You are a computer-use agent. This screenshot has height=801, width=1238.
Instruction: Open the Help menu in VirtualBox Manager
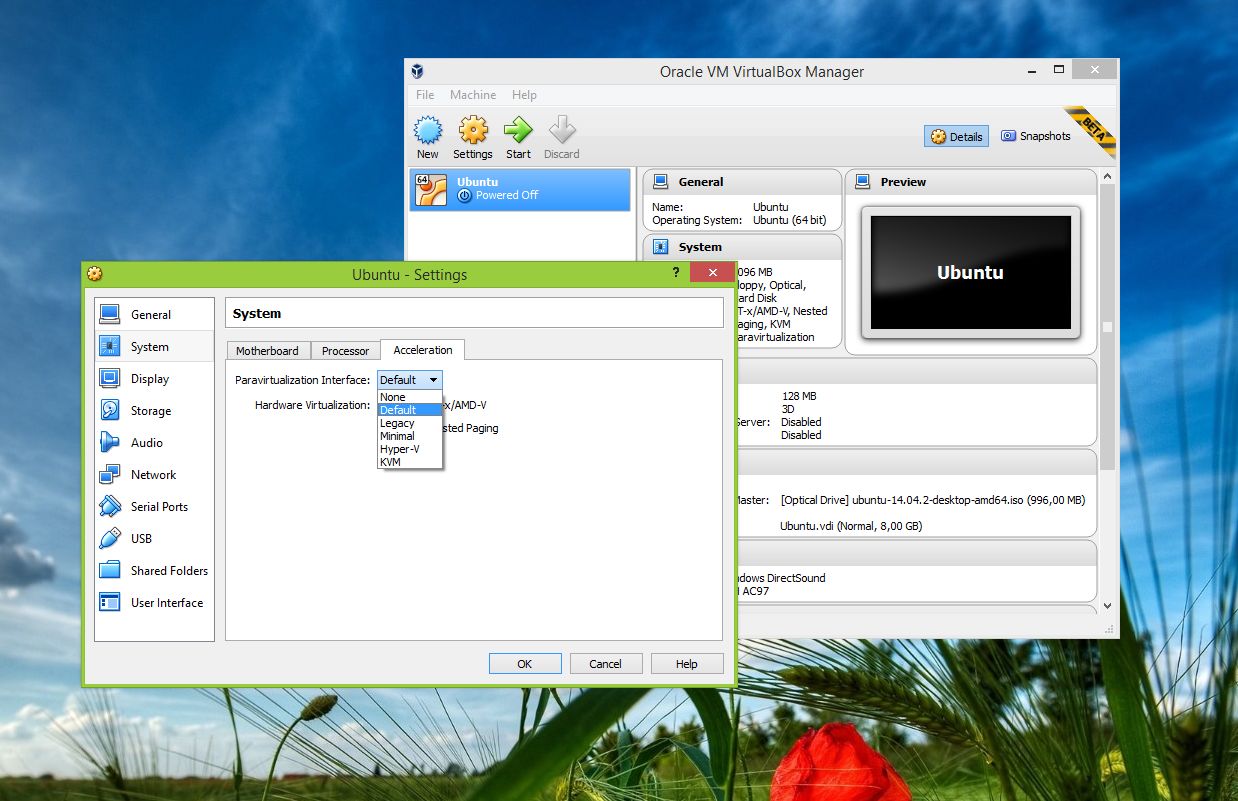click(524, 95)
